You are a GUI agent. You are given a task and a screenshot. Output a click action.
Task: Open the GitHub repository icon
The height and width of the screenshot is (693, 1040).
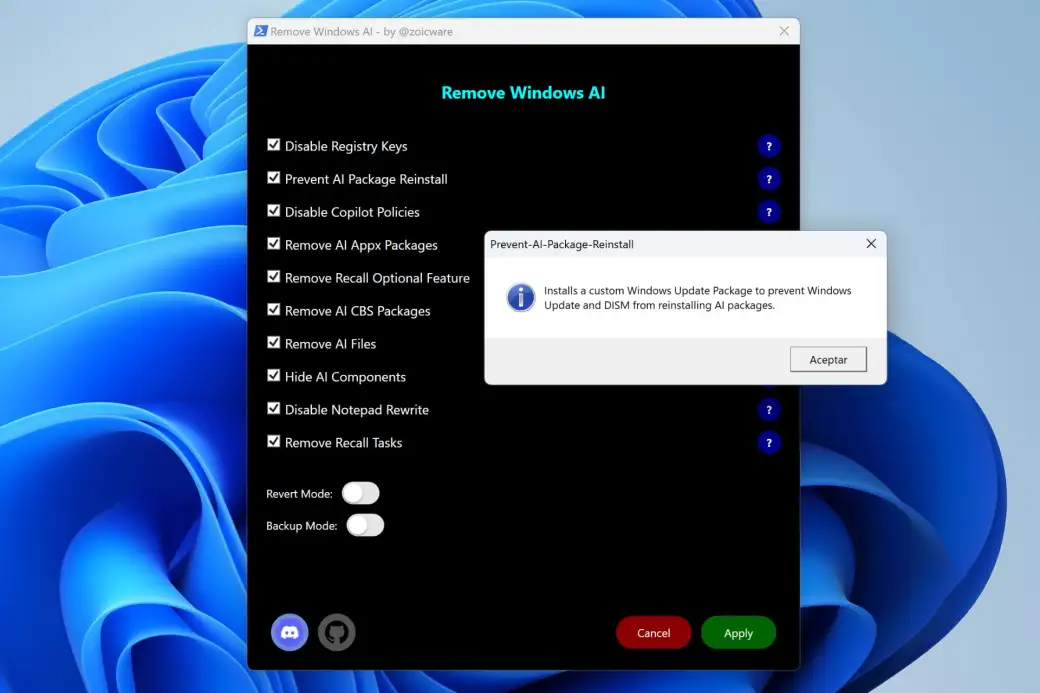tap(337, 632)
